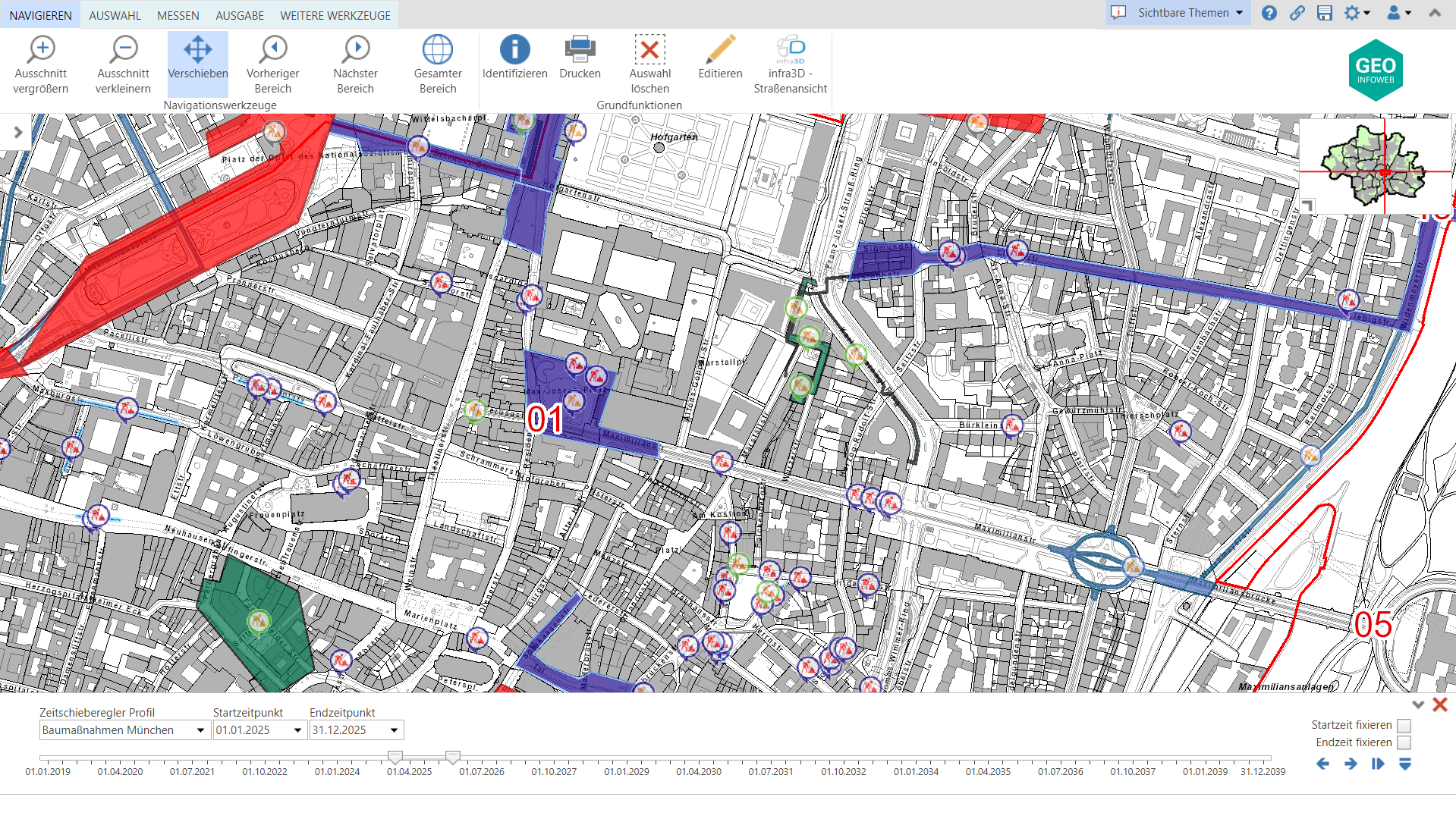
Task: Step the time slider backward with left arrow
Action: tap(1322, 764)
